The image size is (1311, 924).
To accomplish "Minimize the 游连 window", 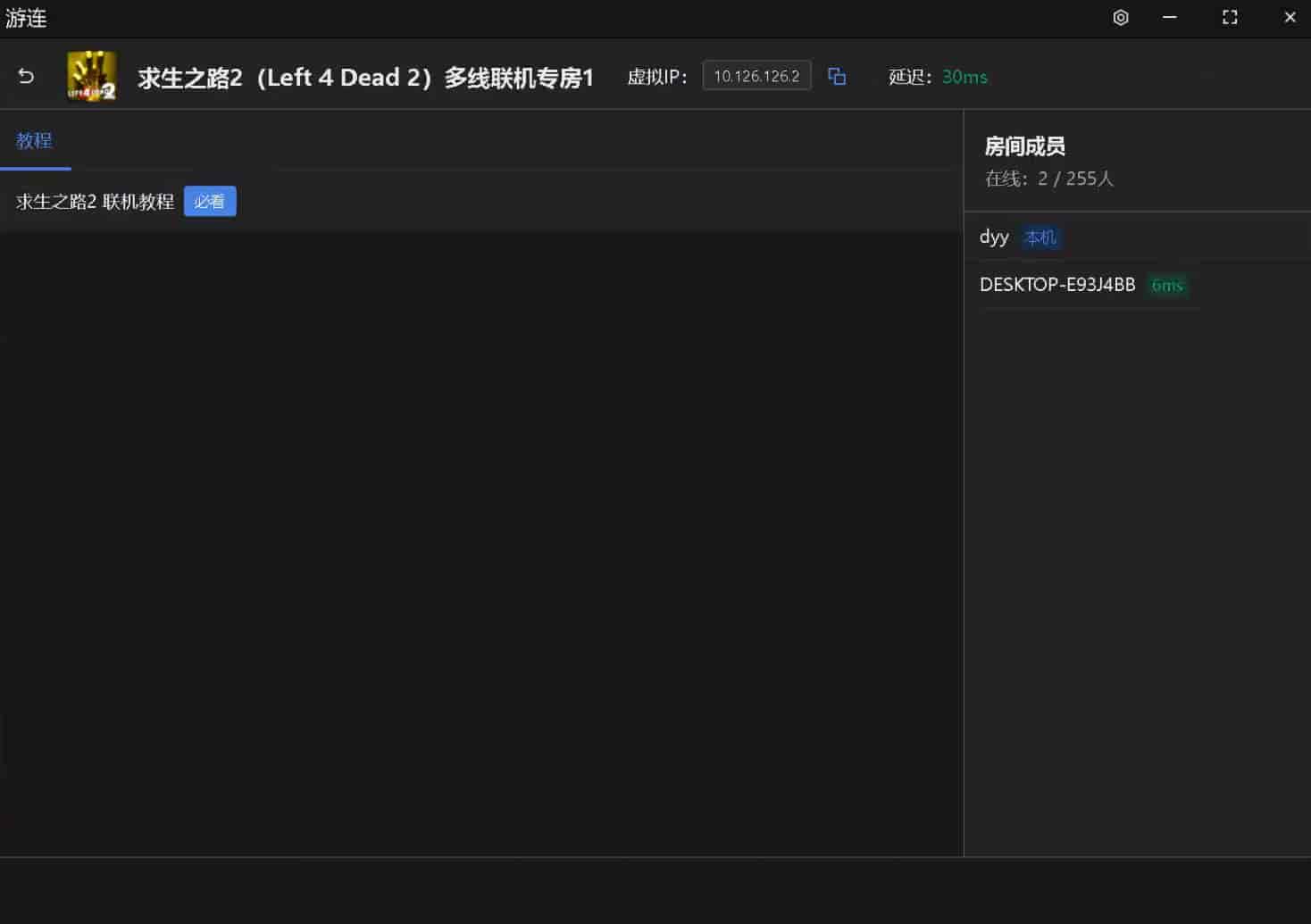I will 1170,18.
